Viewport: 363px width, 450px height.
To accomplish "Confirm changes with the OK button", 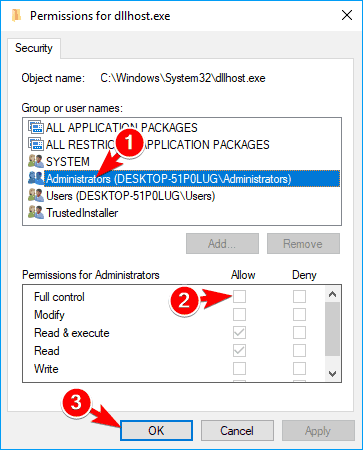I will click(x=156, y=430).
